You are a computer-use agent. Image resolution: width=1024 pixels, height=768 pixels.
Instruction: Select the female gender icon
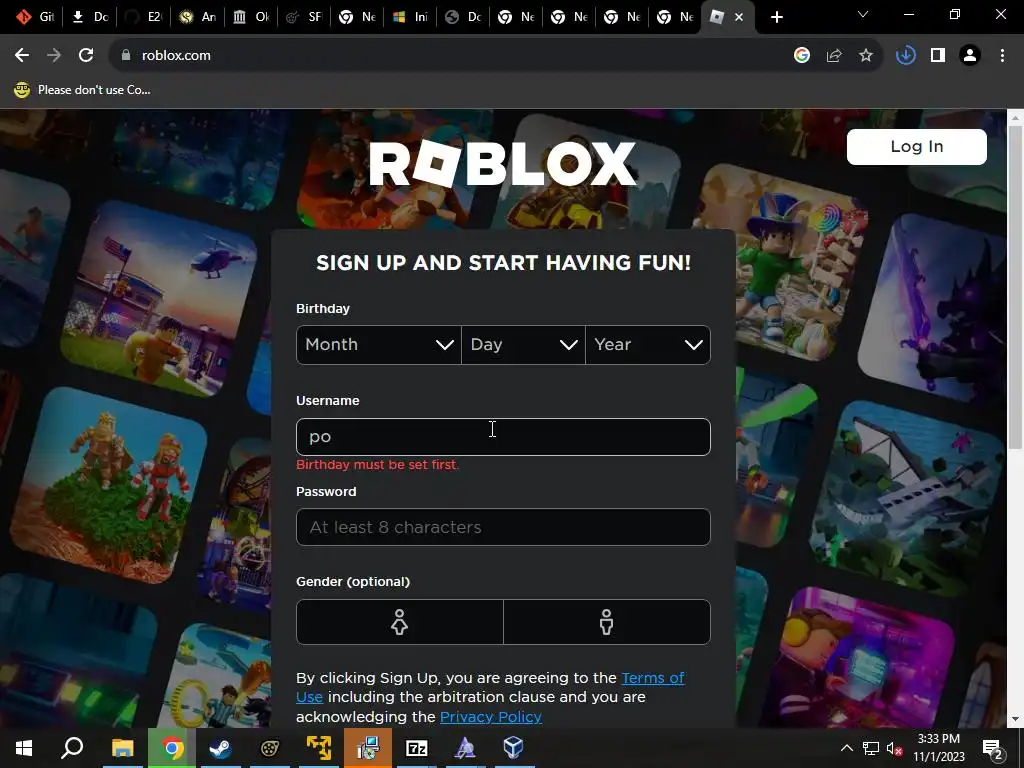pyautogui.click(x=400, y=622)
